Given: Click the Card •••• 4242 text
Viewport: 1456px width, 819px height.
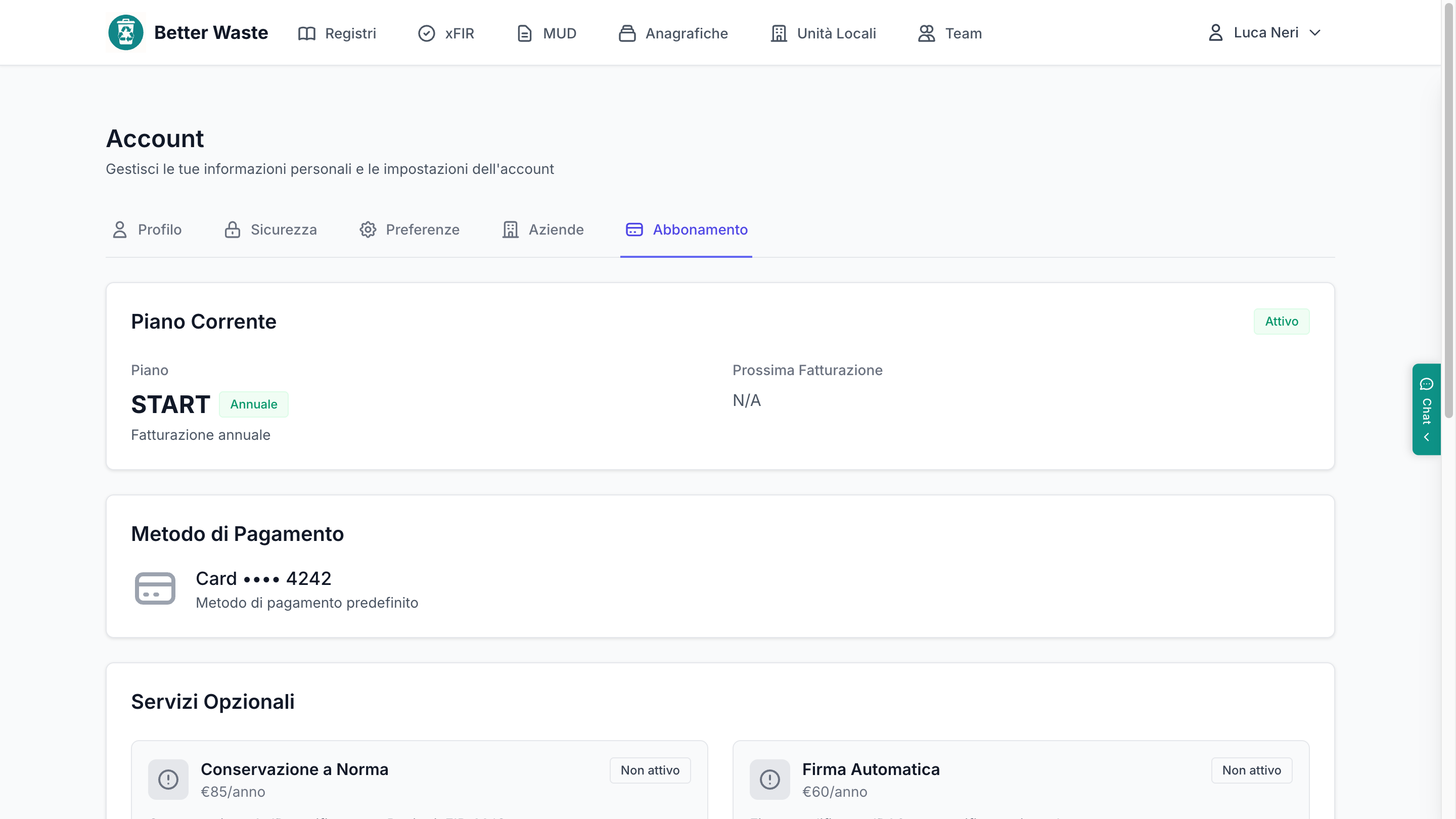Looking at the screenshot, I should (x=263, y=578).
